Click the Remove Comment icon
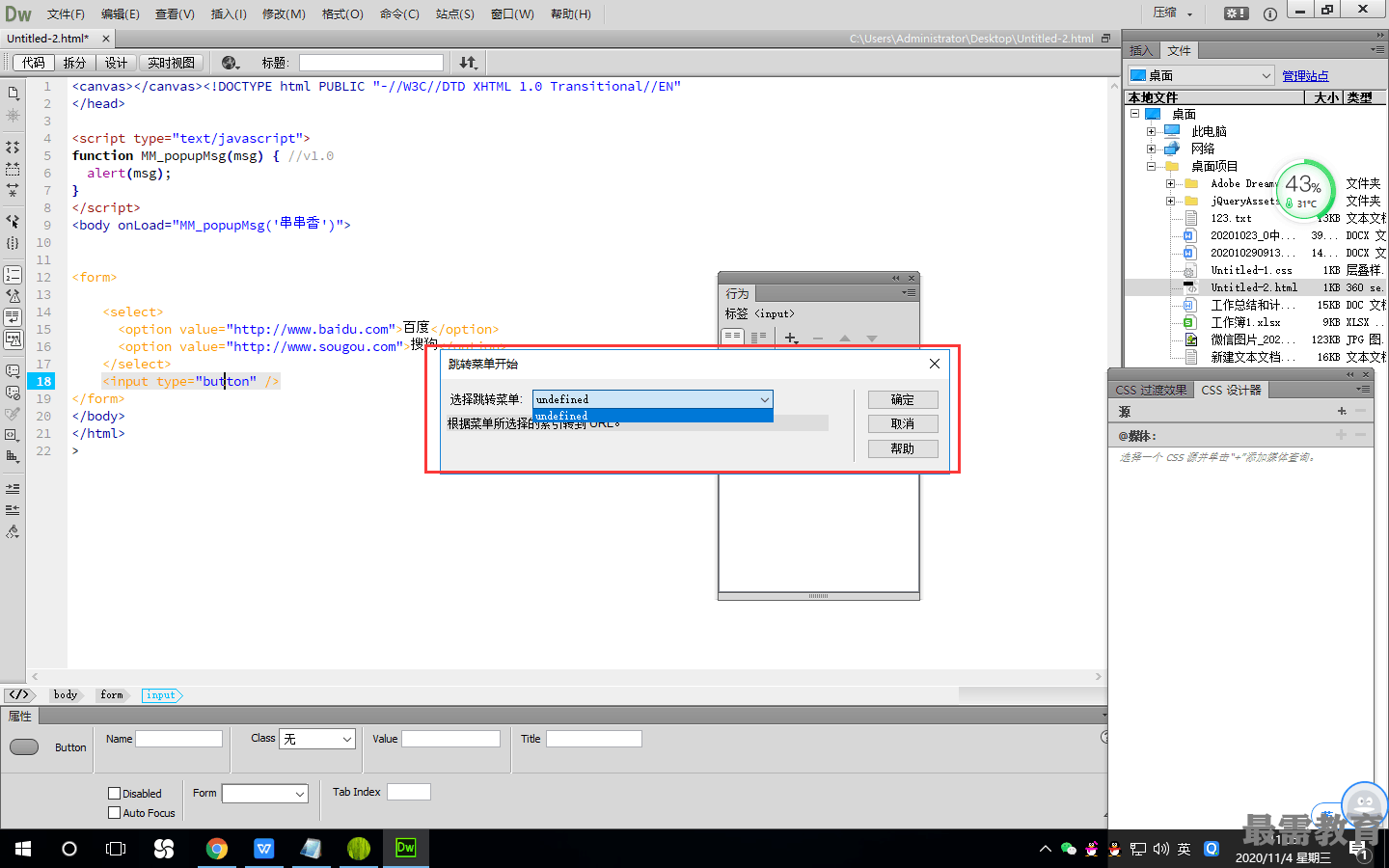The height and width of the screenshot is (868, 1389). click(13, 393)
